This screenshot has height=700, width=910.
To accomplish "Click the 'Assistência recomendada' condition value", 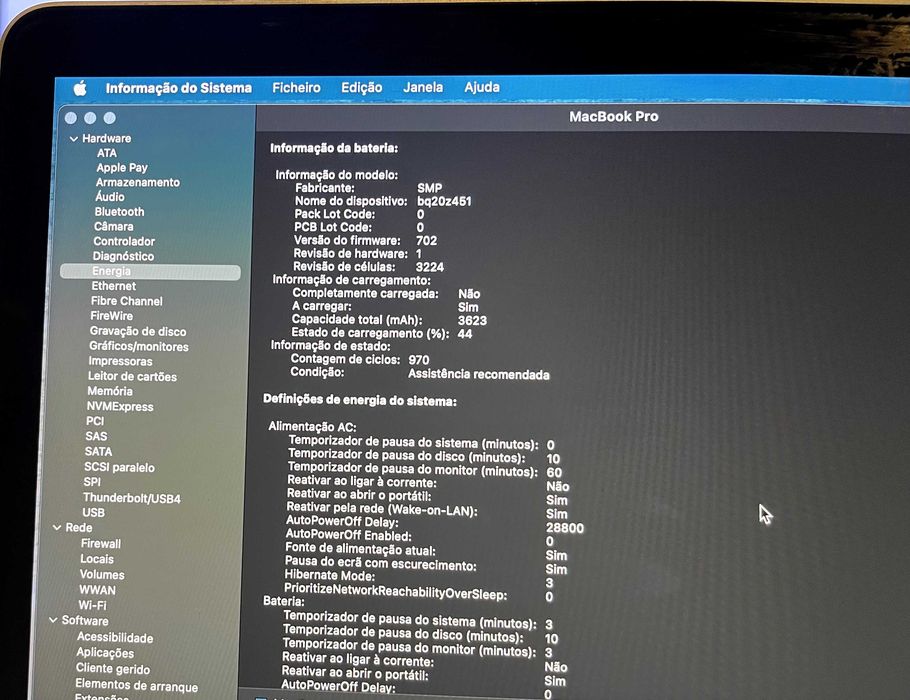I will [479, 374].
